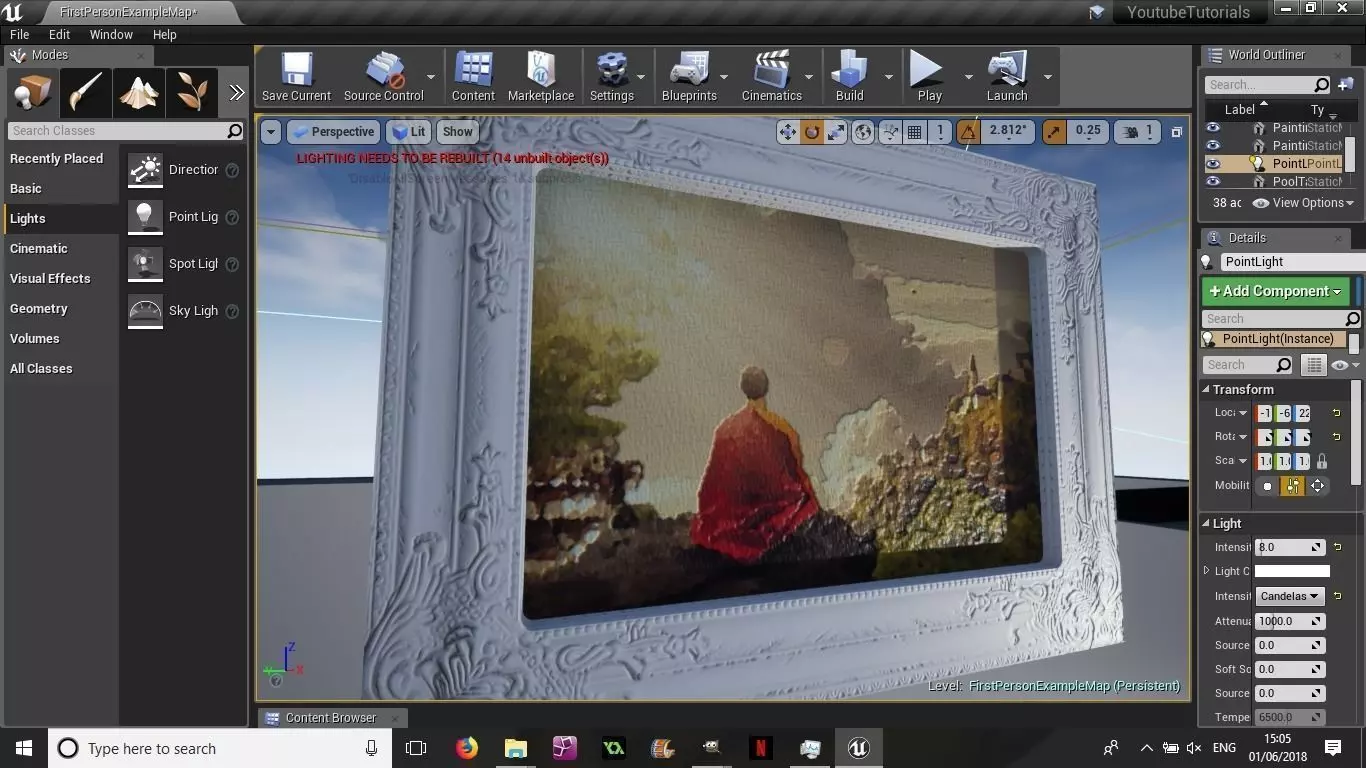
Task: Open the Intensity Units Candelas dropdown
Action: coord(1290,596)
